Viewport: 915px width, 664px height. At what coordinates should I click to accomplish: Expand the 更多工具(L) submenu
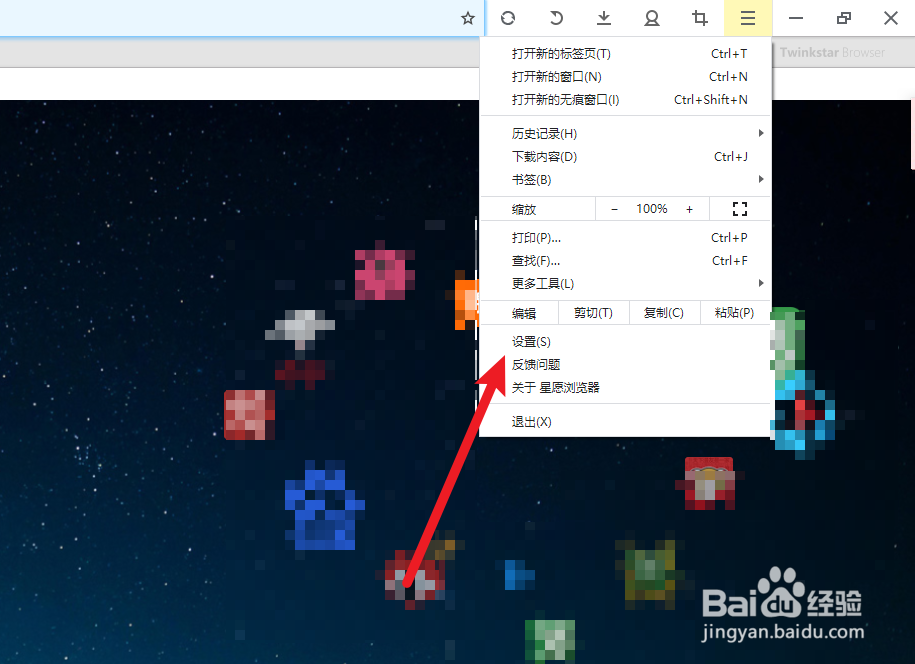(761, 283)
